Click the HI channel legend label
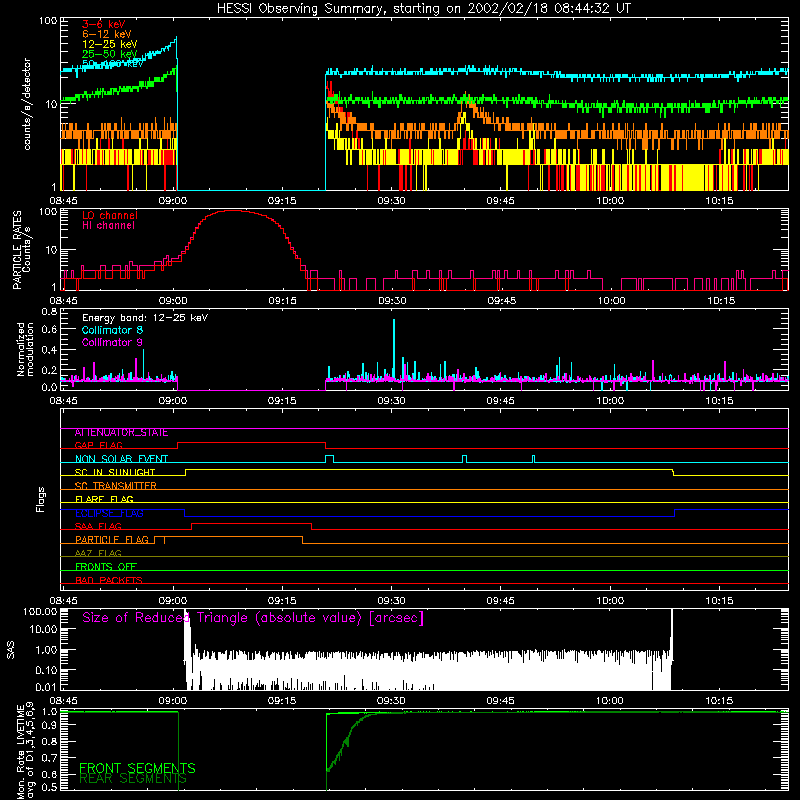This screenshot has width=800, height=800. 108,225
